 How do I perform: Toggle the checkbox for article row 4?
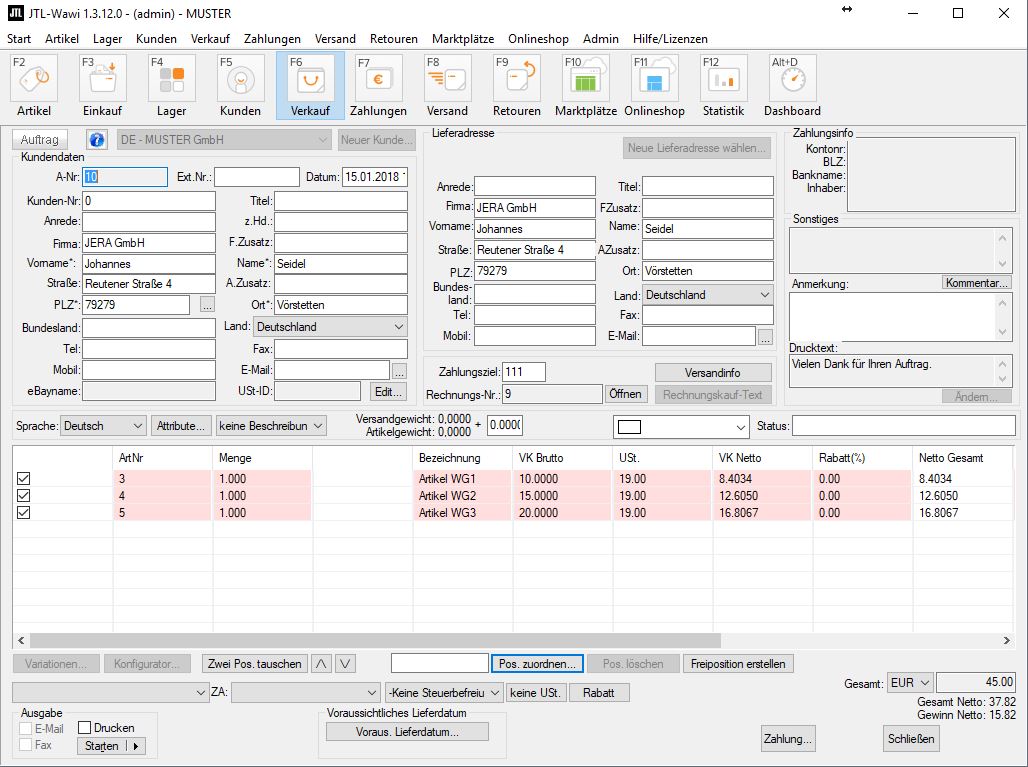coord(24,496)
